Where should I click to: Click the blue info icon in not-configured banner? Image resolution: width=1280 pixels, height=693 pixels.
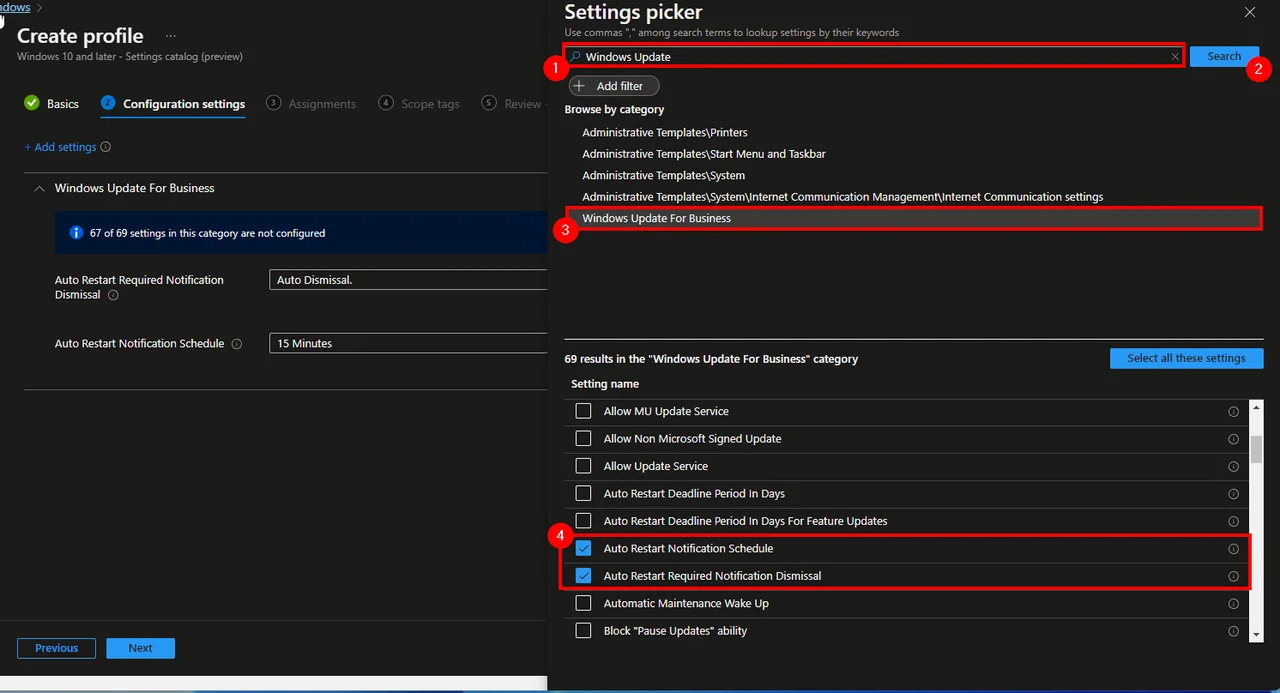coord(76,233)
